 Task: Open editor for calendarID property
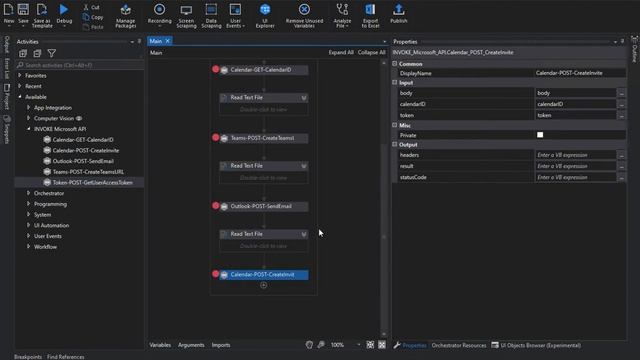pos(622,104)
